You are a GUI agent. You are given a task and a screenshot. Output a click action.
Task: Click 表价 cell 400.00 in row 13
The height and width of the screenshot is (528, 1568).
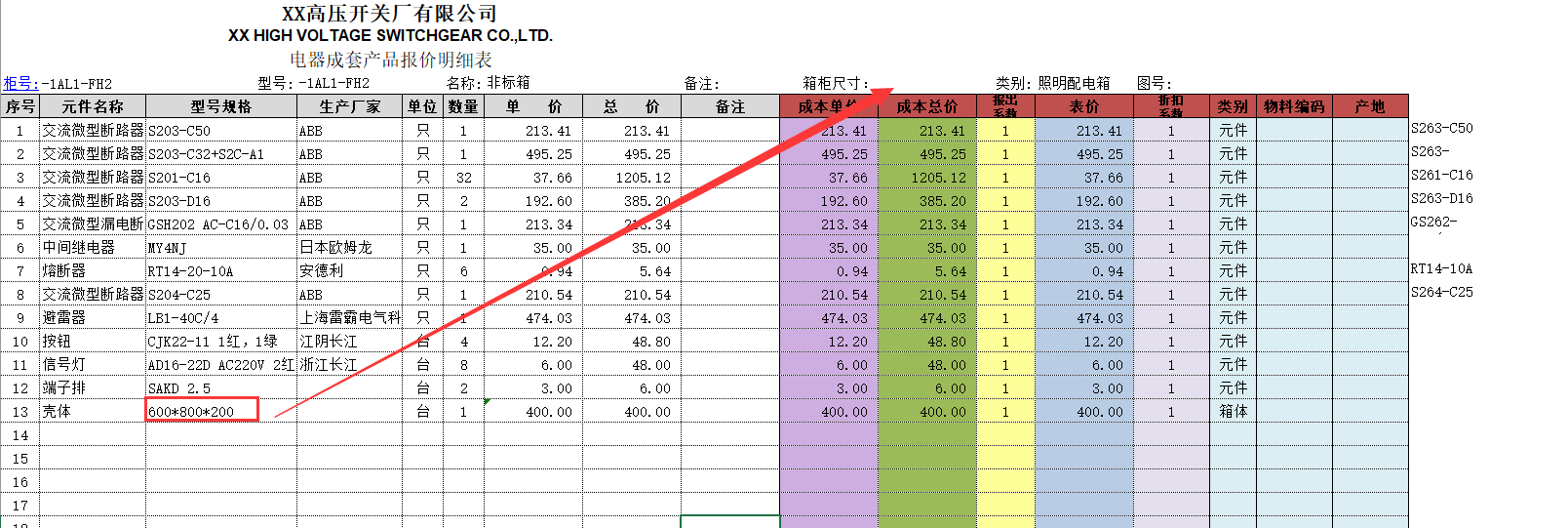tap(1084, 412)
